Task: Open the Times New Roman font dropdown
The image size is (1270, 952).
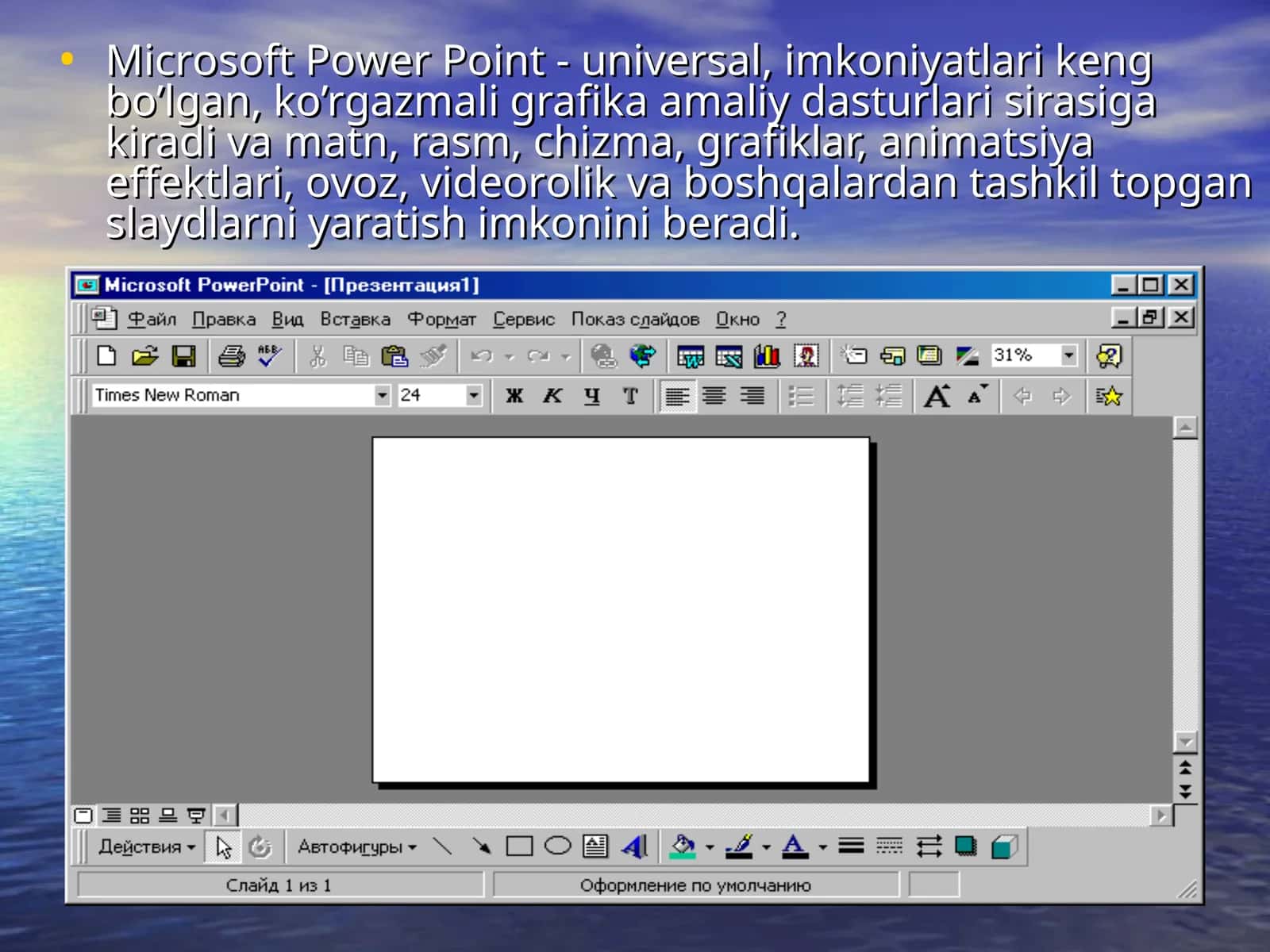Action: [x=383, y=395]
